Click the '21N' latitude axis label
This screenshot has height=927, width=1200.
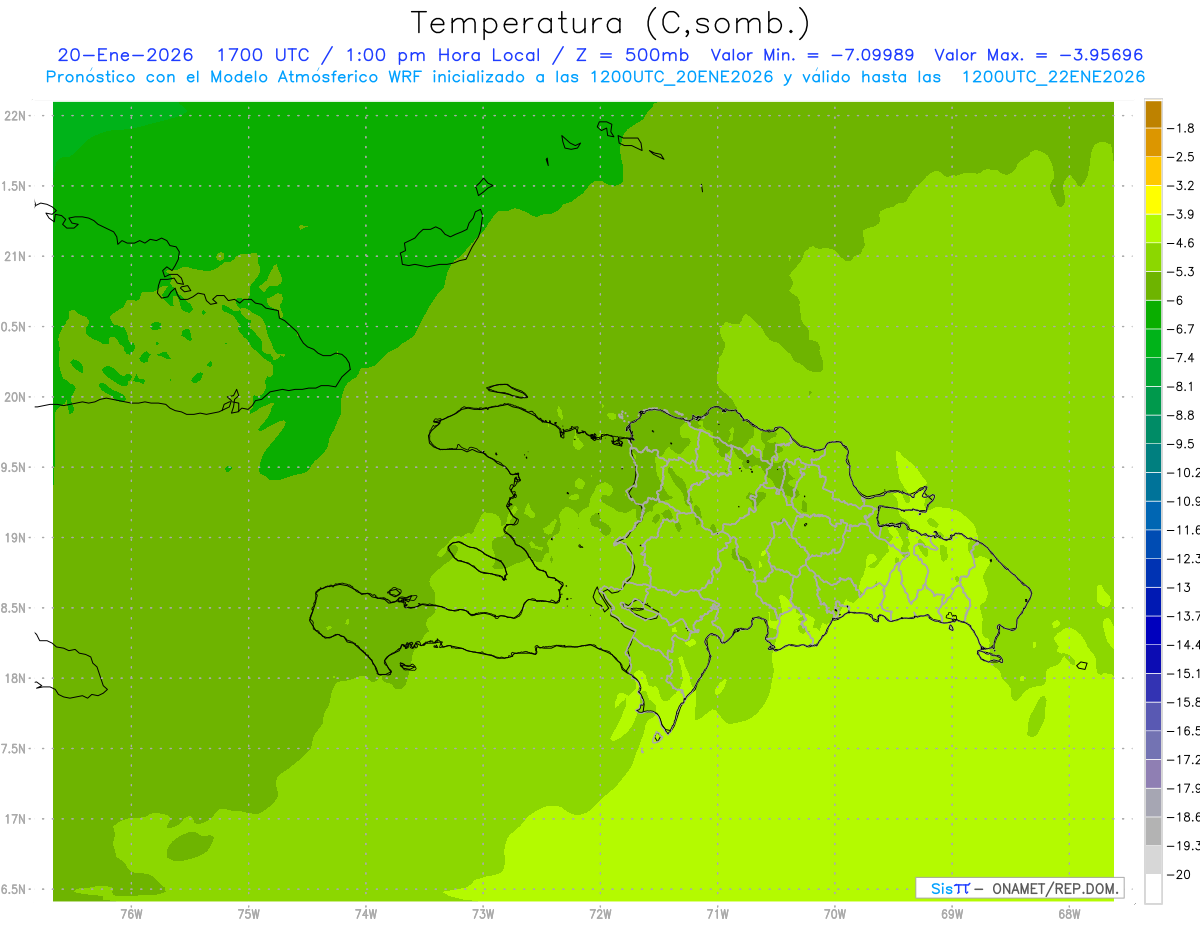click(x=16, y=257)
